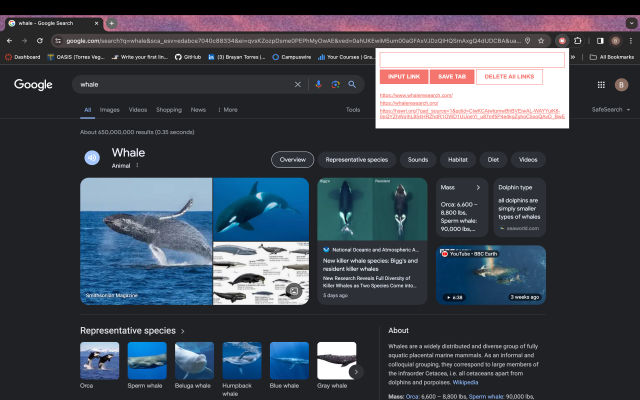Select the Representative species chip

(x=357, y=160)
